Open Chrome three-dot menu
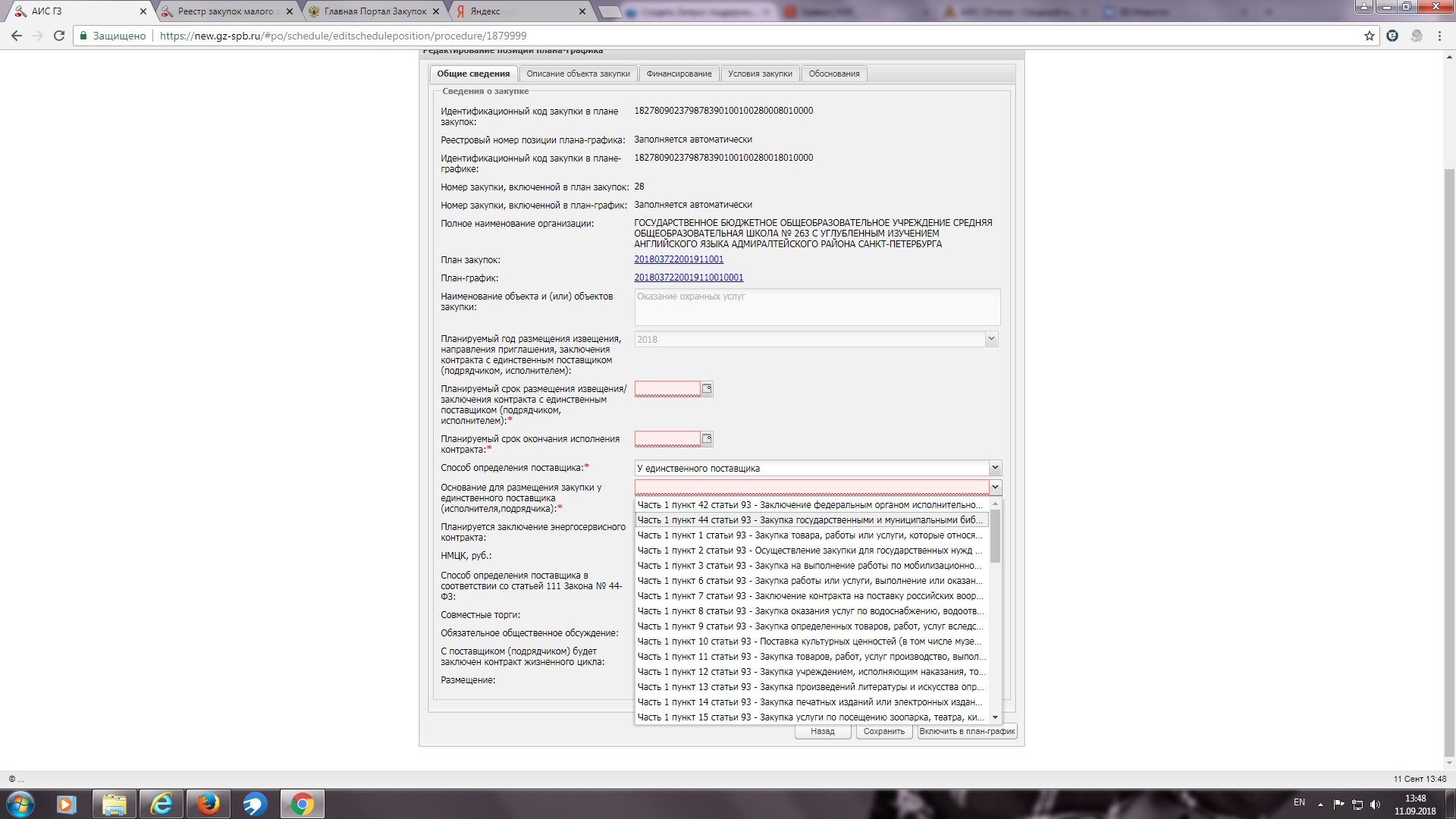This screenshot has width=1456, height=819. point(1439,36)
